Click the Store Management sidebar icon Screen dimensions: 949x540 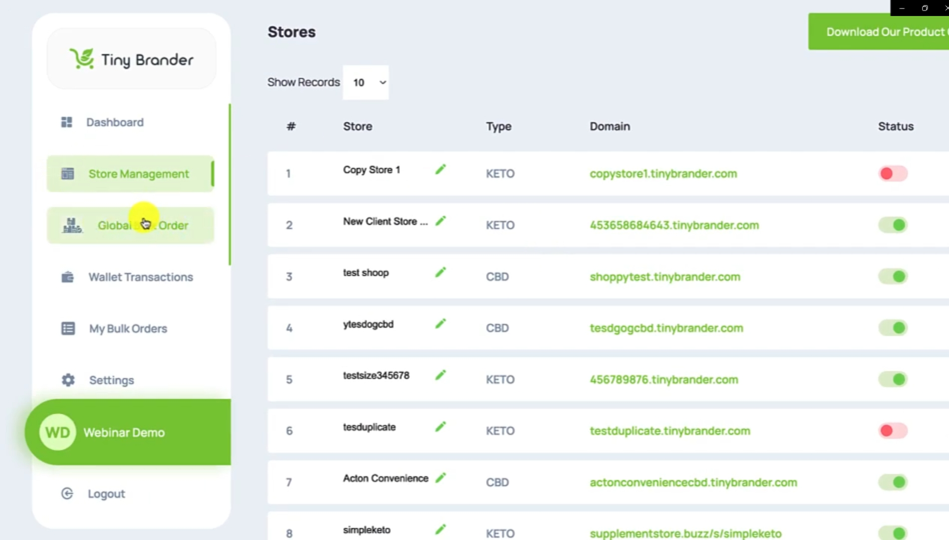pos(68,174)
